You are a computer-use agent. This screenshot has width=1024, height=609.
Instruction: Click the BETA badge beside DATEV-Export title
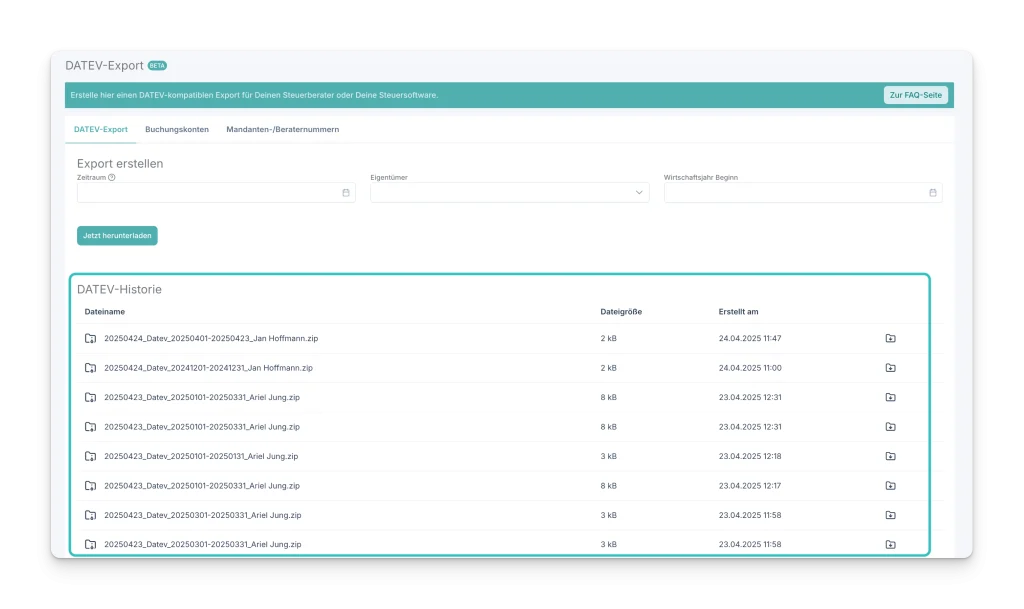point(157,65)
